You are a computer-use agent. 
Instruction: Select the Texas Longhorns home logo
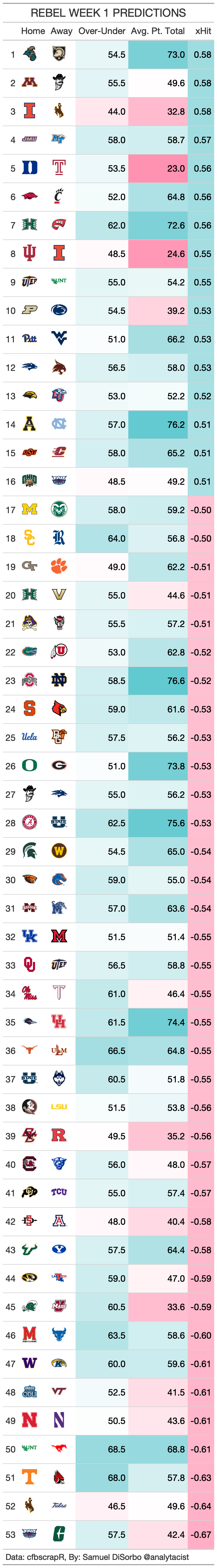29,1051
